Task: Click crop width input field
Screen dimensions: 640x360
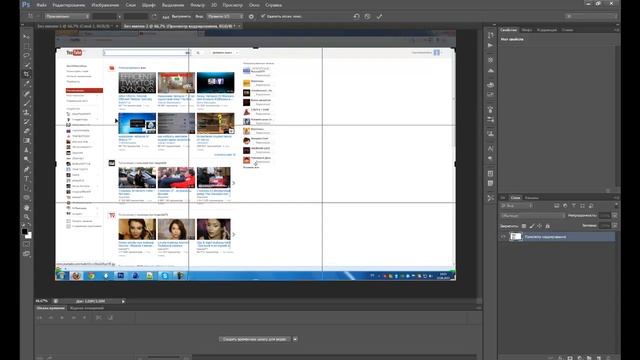Action: pyautogui.click(x=104, y=16)
